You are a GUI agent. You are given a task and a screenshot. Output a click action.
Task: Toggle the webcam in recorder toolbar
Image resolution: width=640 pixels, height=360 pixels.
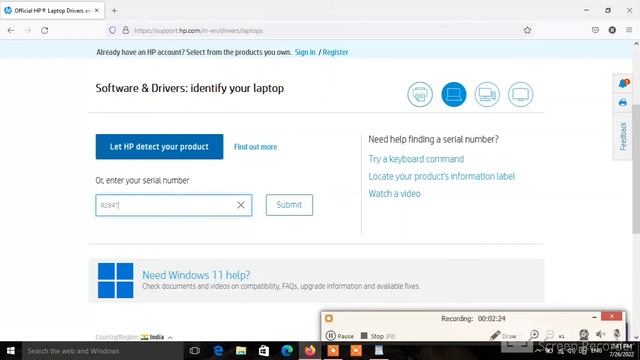(584, 335)
